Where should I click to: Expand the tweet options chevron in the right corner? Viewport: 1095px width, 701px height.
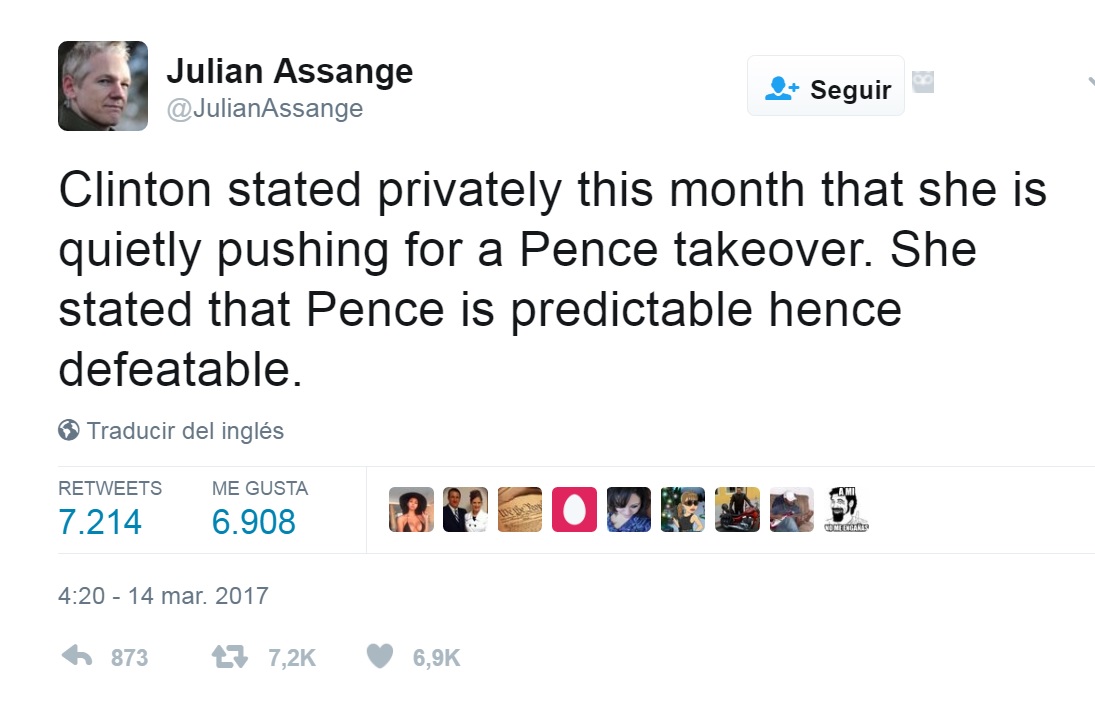point(1090,82)
